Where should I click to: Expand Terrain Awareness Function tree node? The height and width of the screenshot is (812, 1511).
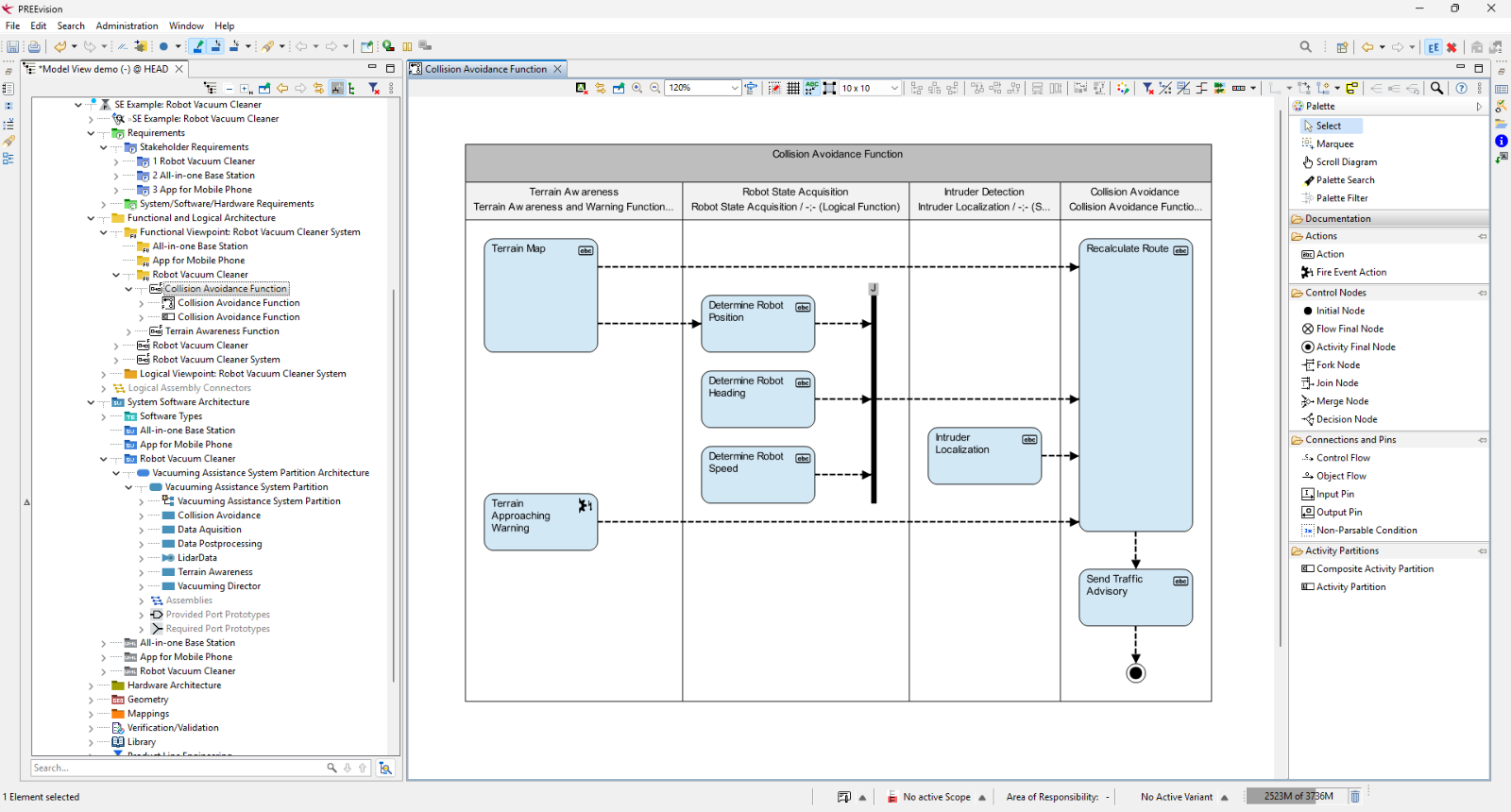[128, 331]
